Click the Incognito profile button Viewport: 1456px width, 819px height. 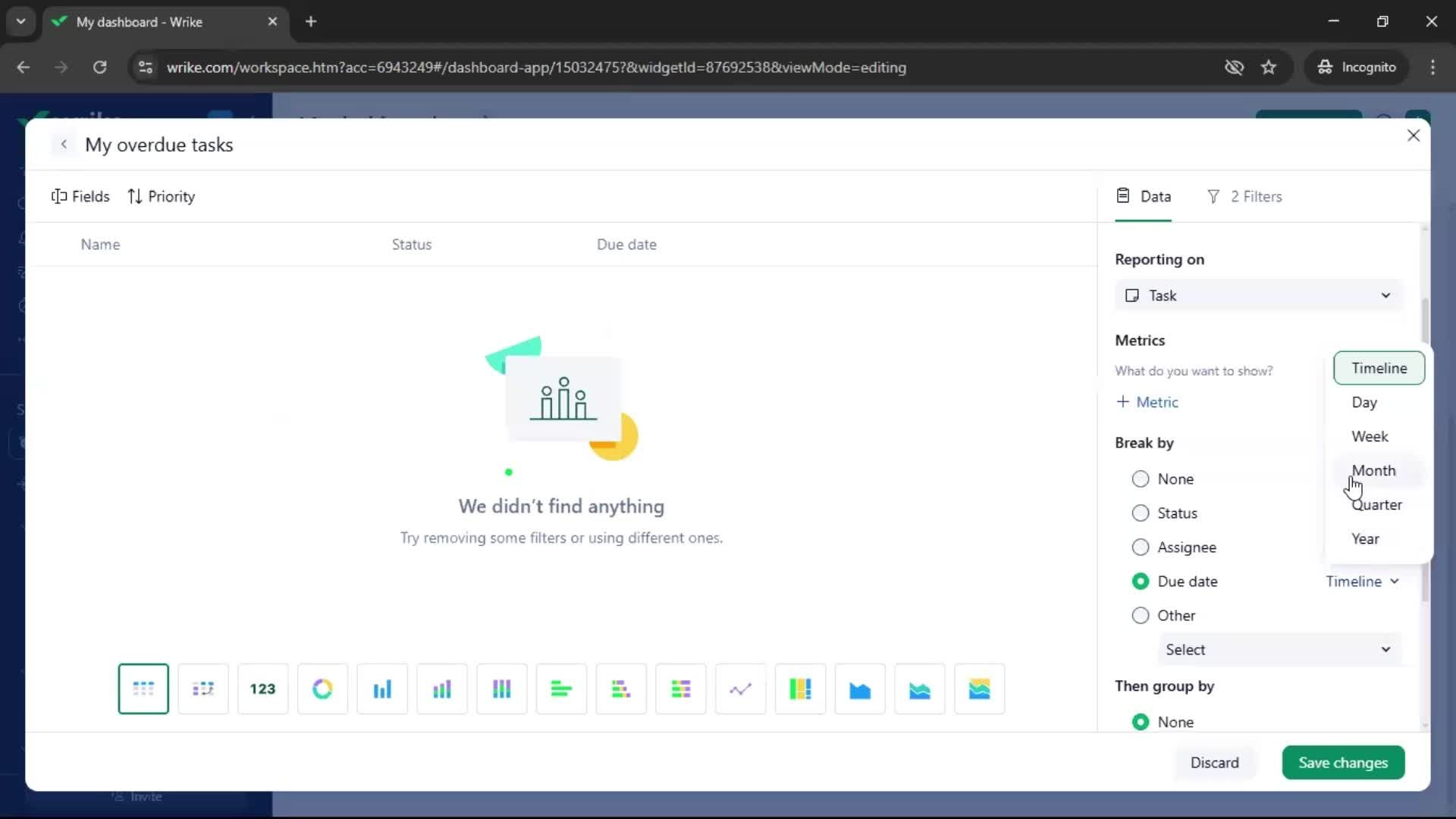[1357, 67]
